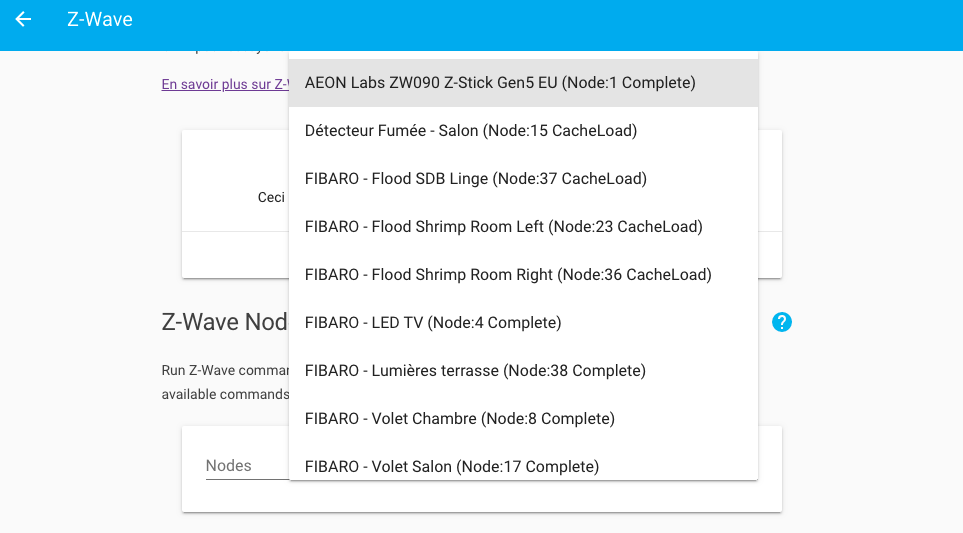Open the blue help question mark icon
The image size is (963, 533).
[782, 322]
